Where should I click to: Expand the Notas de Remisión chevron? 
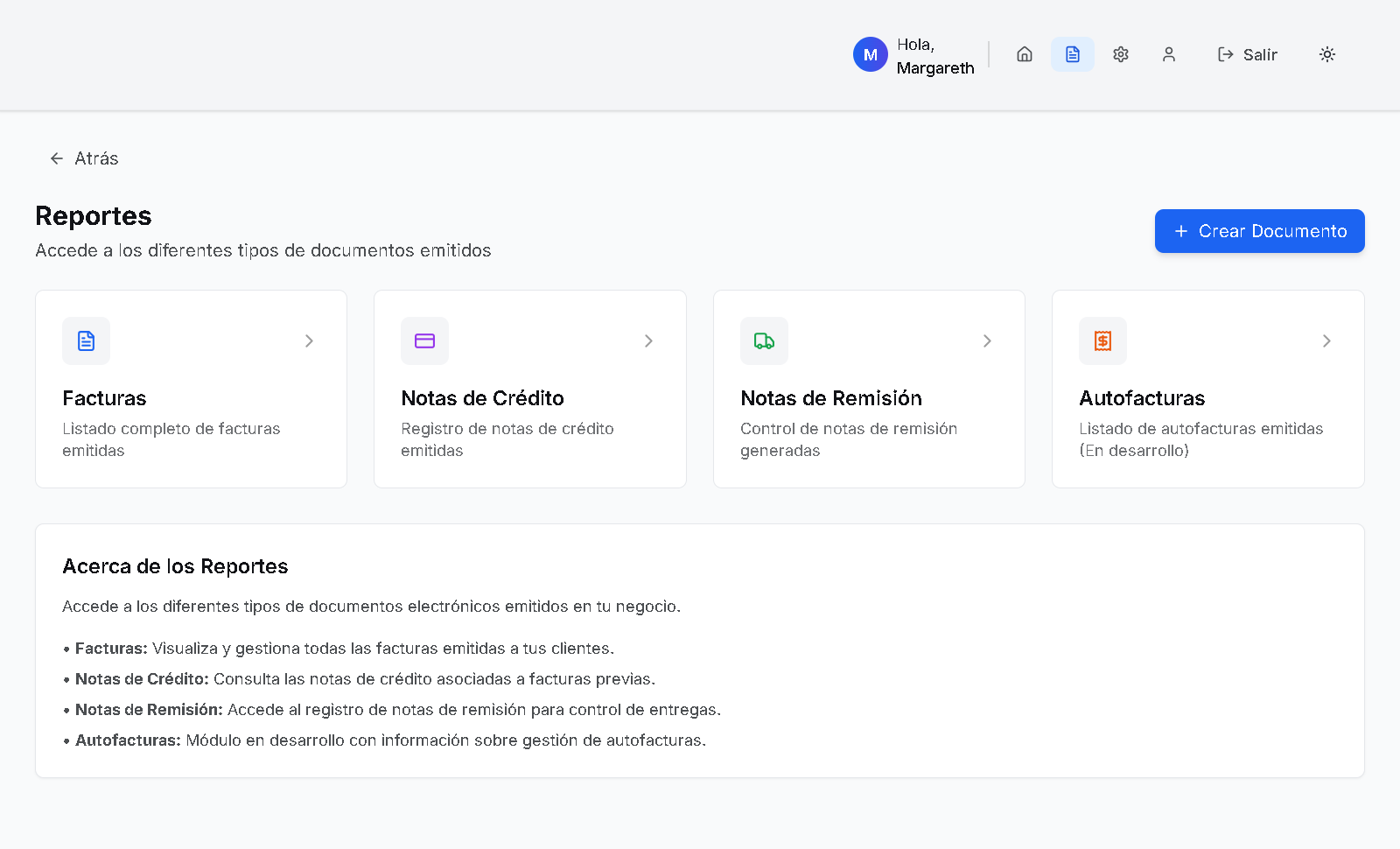point(987,340)
